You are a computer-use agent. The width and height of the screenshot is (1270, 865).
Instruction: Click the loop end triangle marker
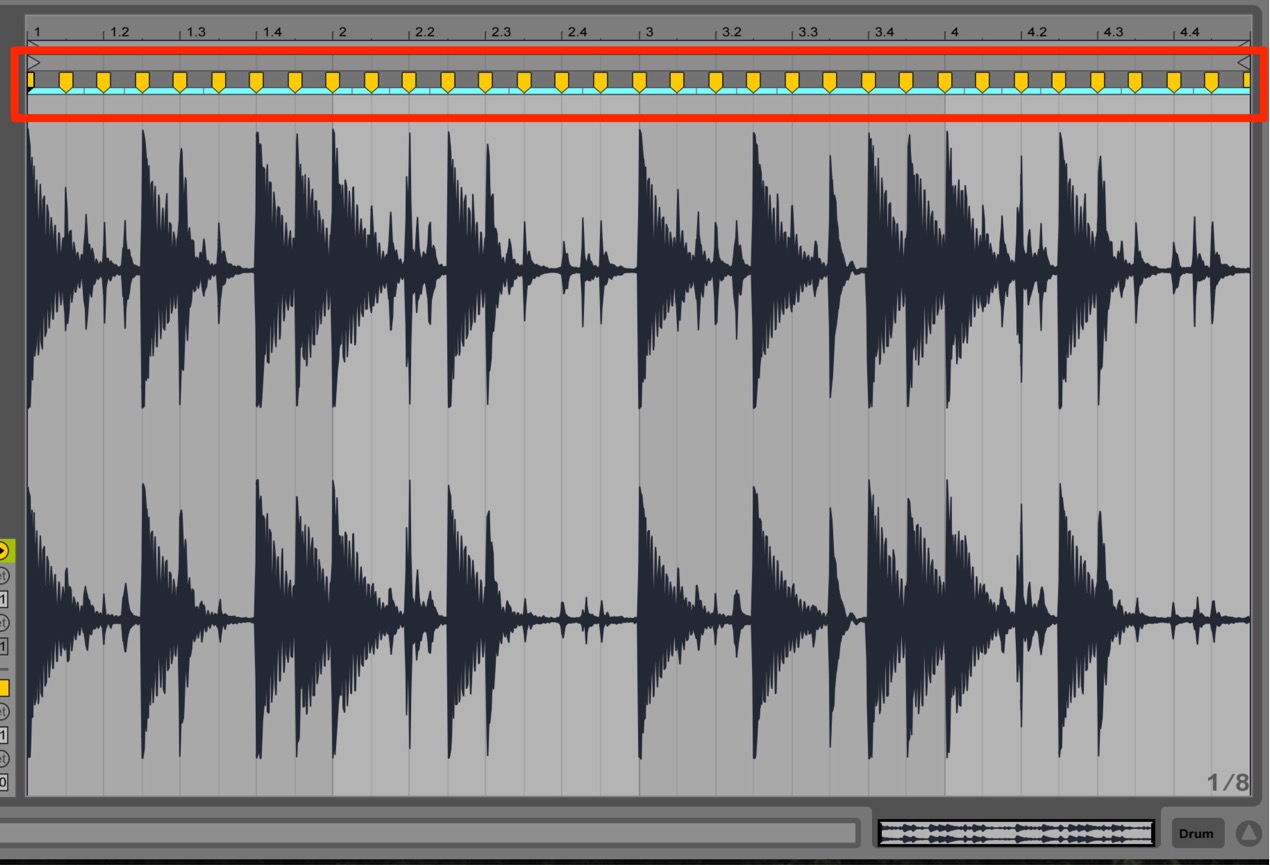(1244, 63)
